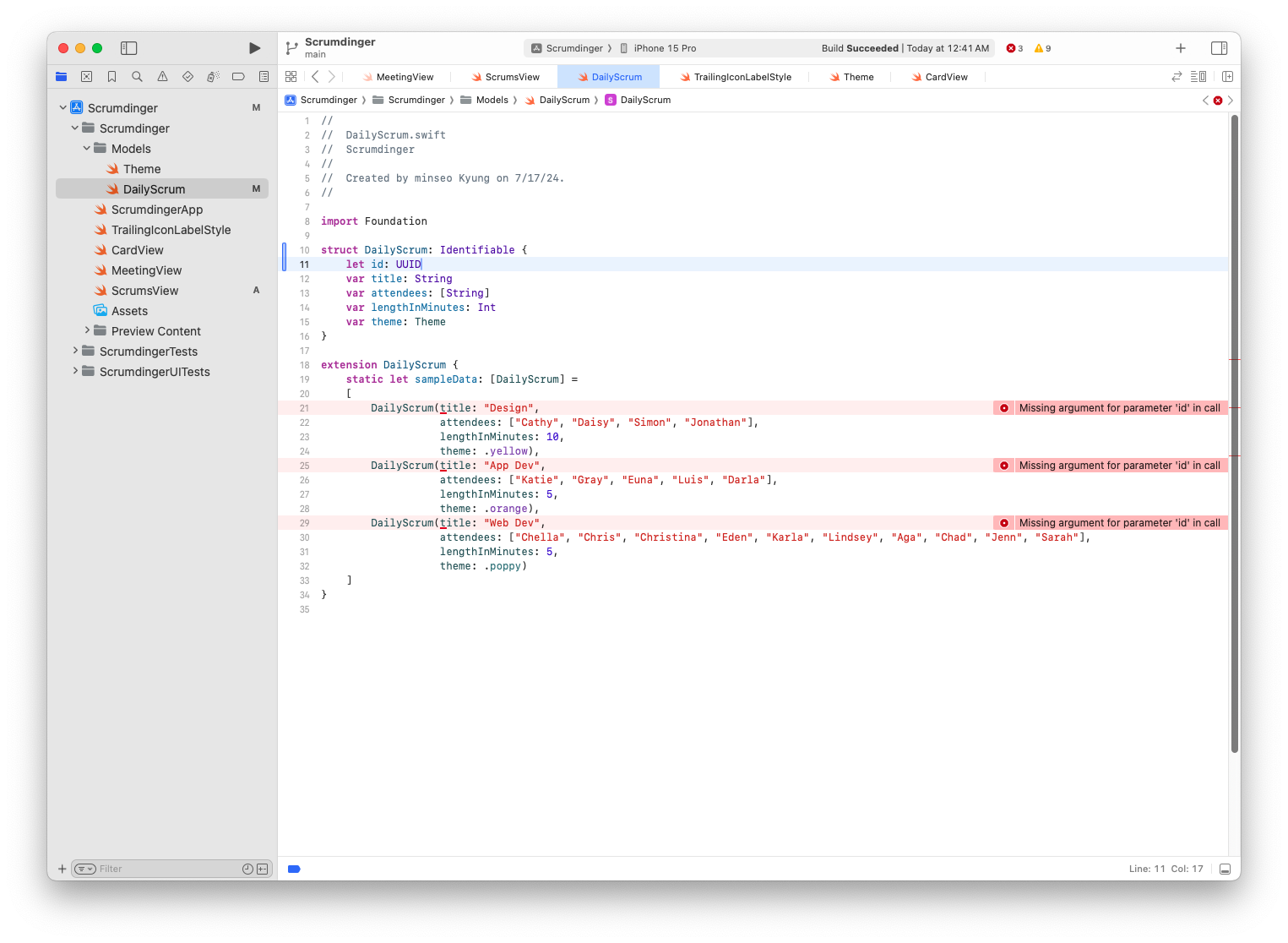Click the blue tag indicator in bottom bar

coord(294,869)
